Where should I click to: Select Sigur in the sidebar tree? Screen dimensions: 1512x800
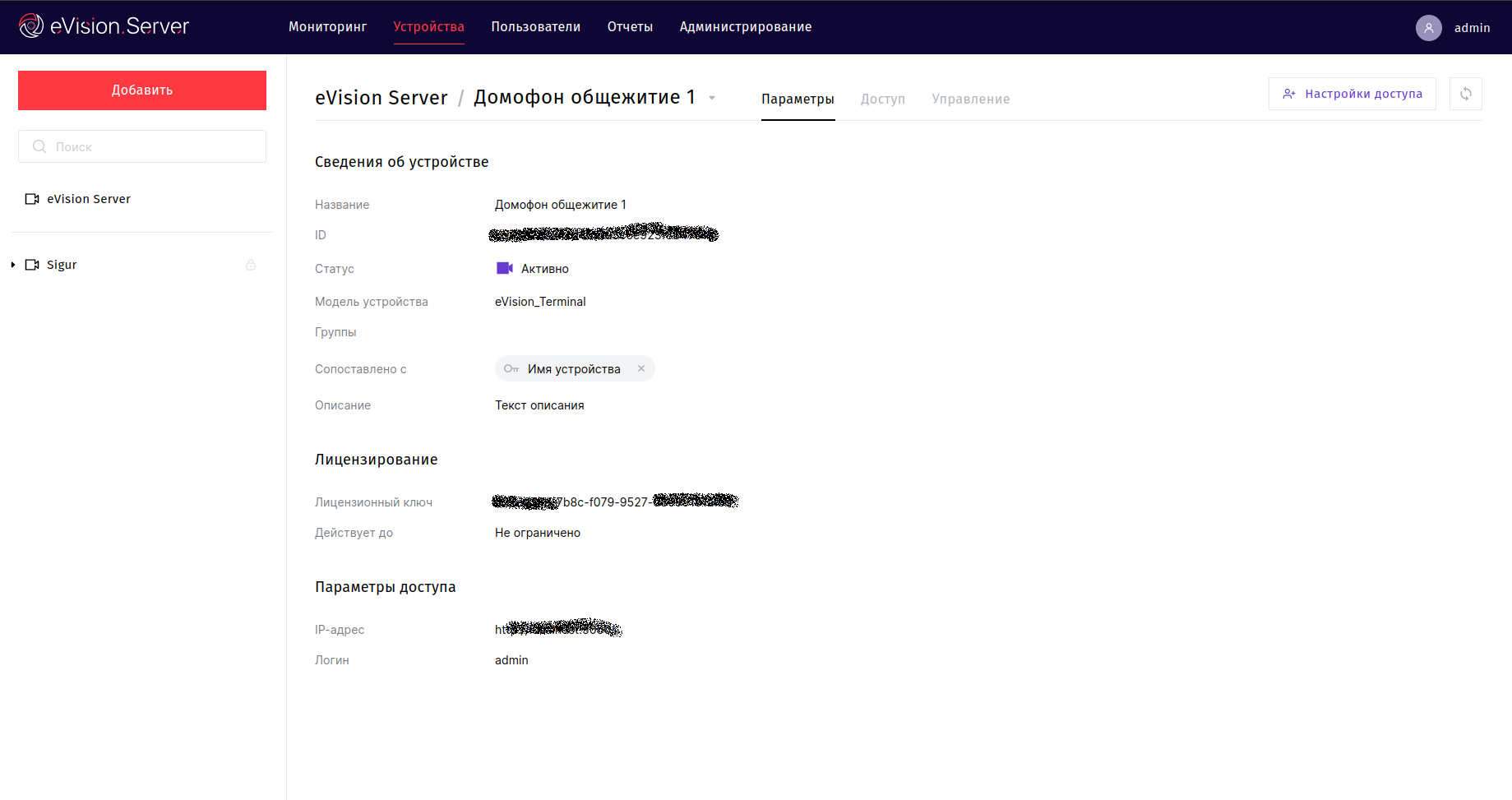tap(62, 265)
